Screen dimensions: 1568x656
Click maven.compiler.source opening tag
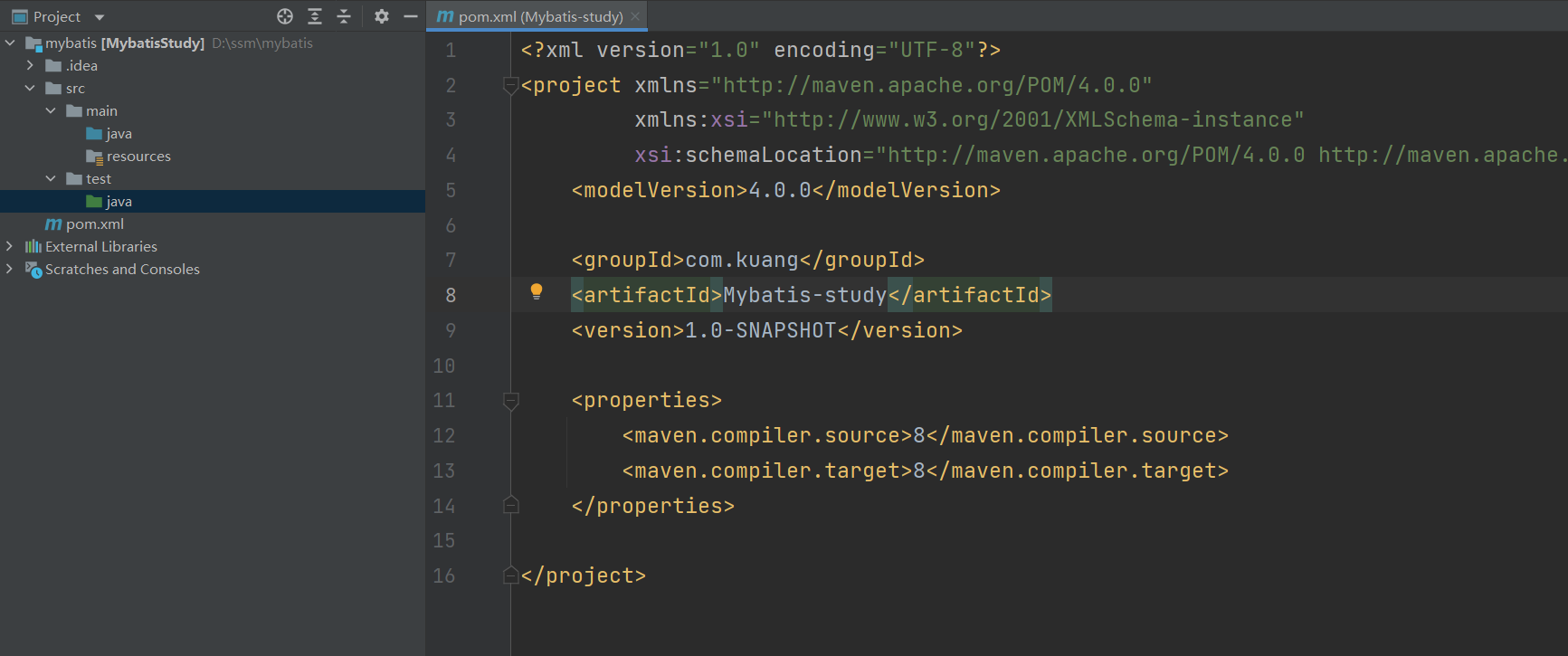click(x=767, y=435)
